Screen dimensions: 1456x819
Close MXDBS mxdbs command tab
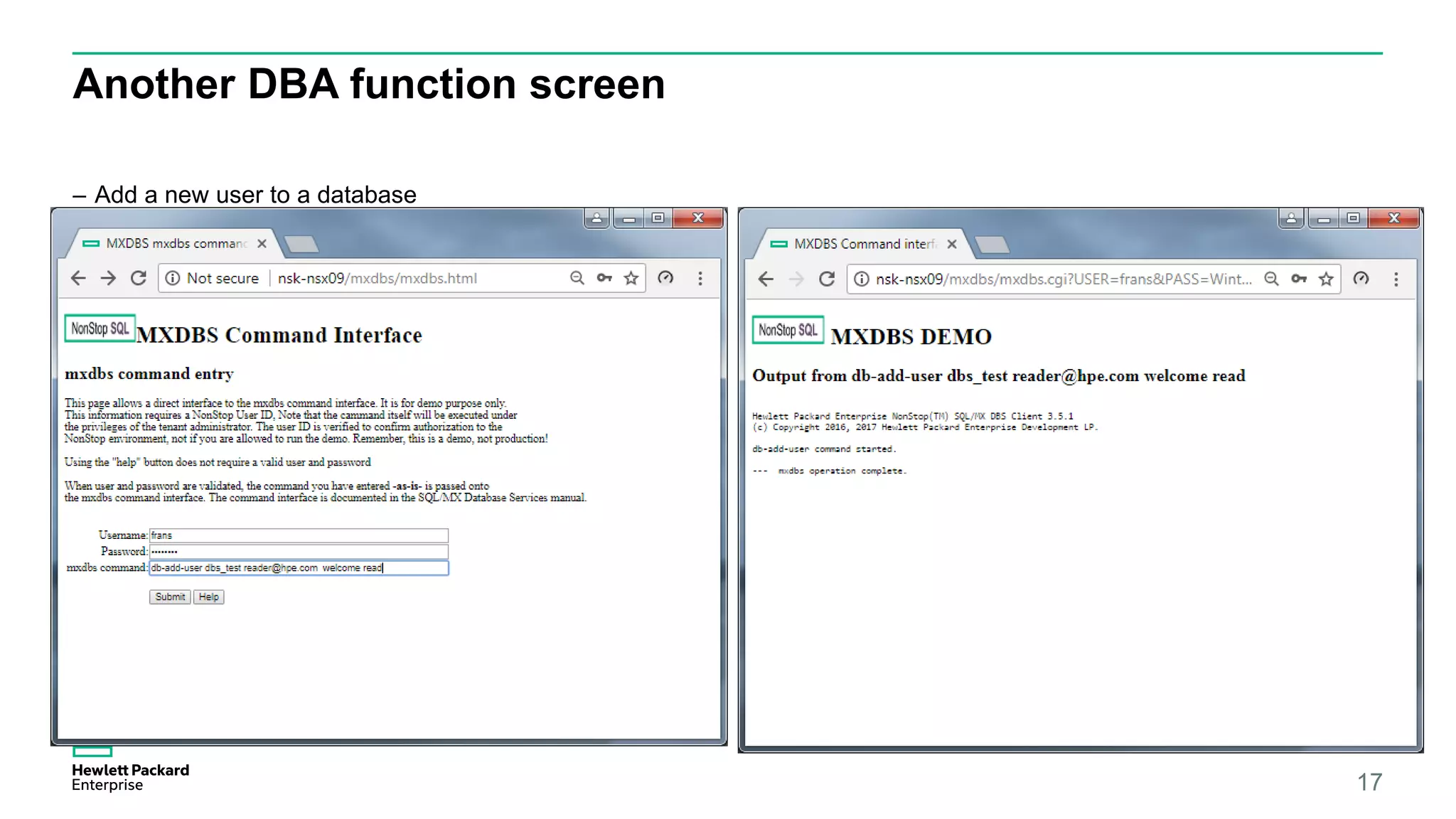pos(262,244)
